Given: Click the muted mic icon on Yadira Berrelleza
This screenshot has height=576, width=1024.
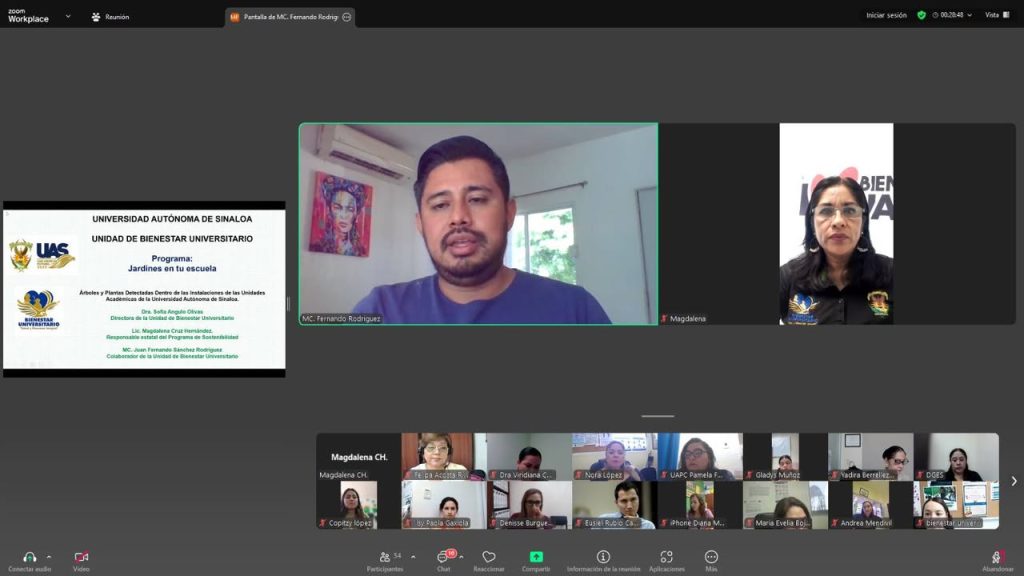Looking at the screenshot, I should click(x=835, y=475).
